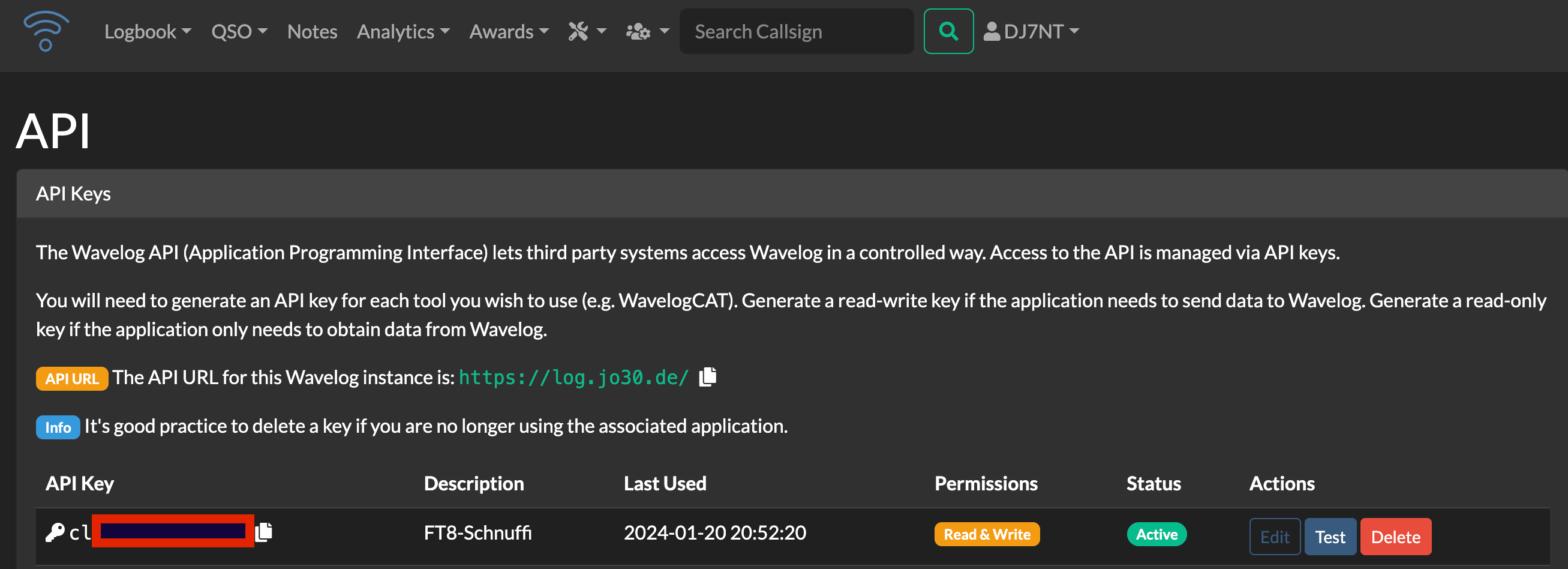Copy the API URL with the clipboard icon
This screenshot has height=569, width=1568.
pyautogui.click(x=707, y=377)
